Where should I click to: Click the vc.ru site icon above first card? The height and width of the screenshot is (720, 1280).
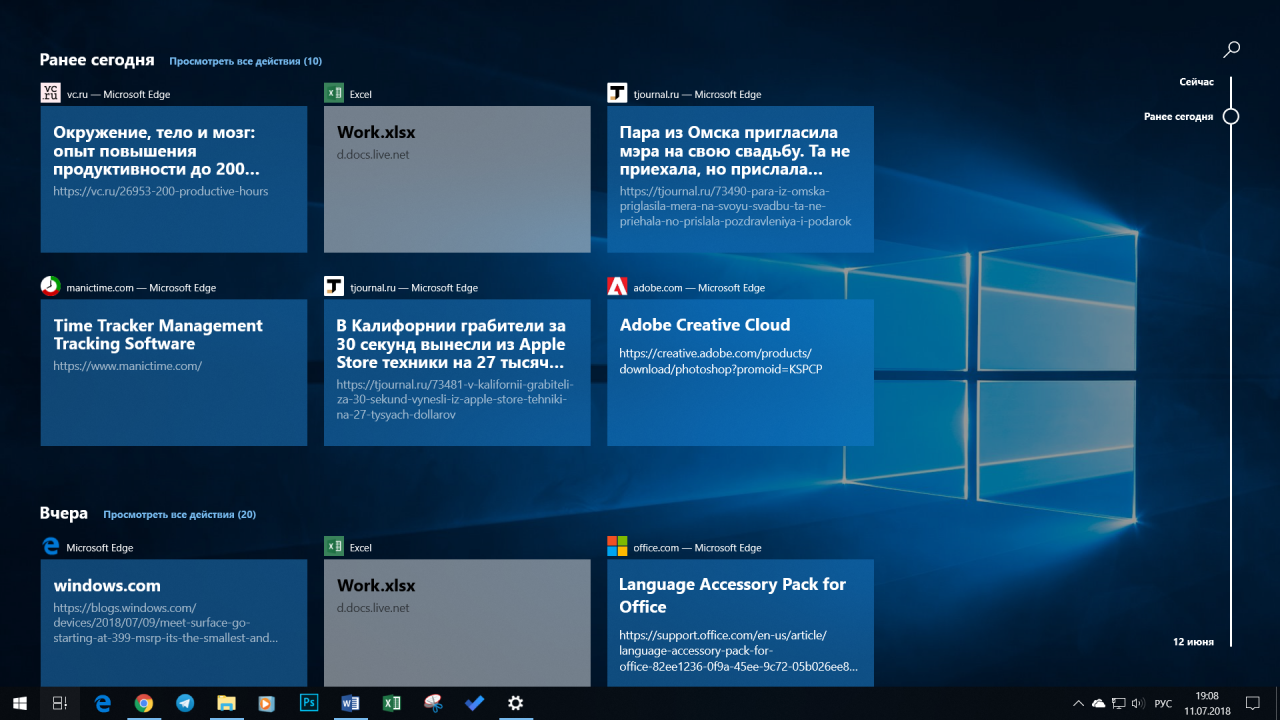tap(50, 93)
